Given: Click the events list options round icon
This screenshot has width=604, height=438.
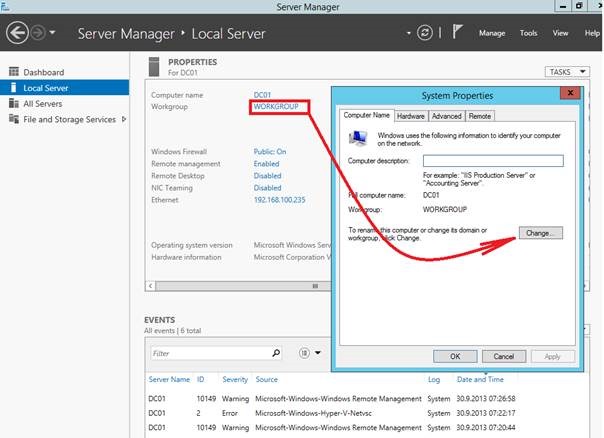Looking at the screenshot, I should point(304,352).
